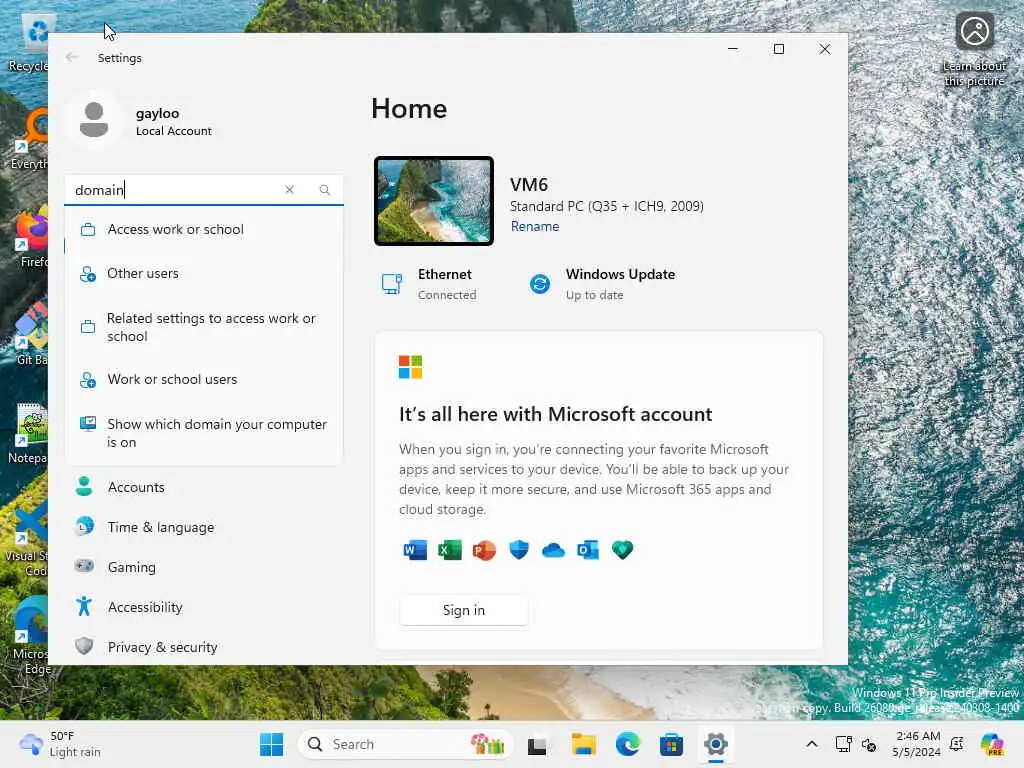Click the Windows Update sync icon
1024x768 pixels.
click(539, 284)
